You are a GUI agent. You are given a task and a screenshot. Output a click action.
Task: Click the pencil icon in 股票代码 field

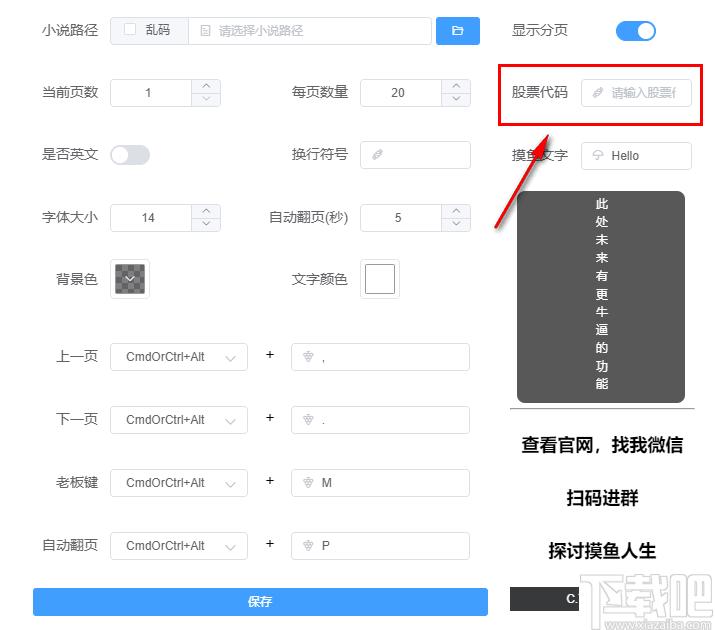[597, 93]
